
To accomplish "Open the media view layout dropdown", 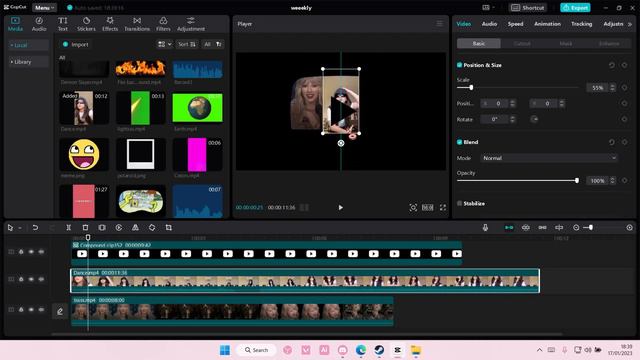I will pos(164,44).
